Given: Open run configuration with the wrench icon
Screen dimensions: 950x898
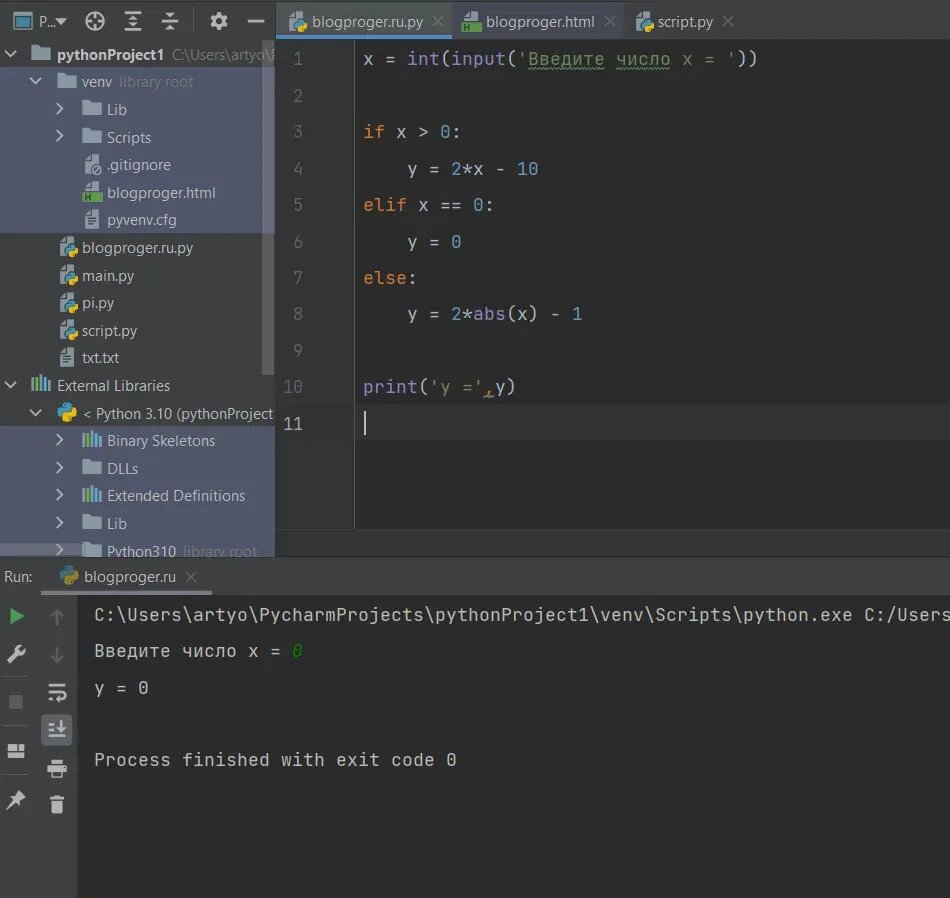Looking at the screenshot, I should pyautogui.click(x=16, y=654).
